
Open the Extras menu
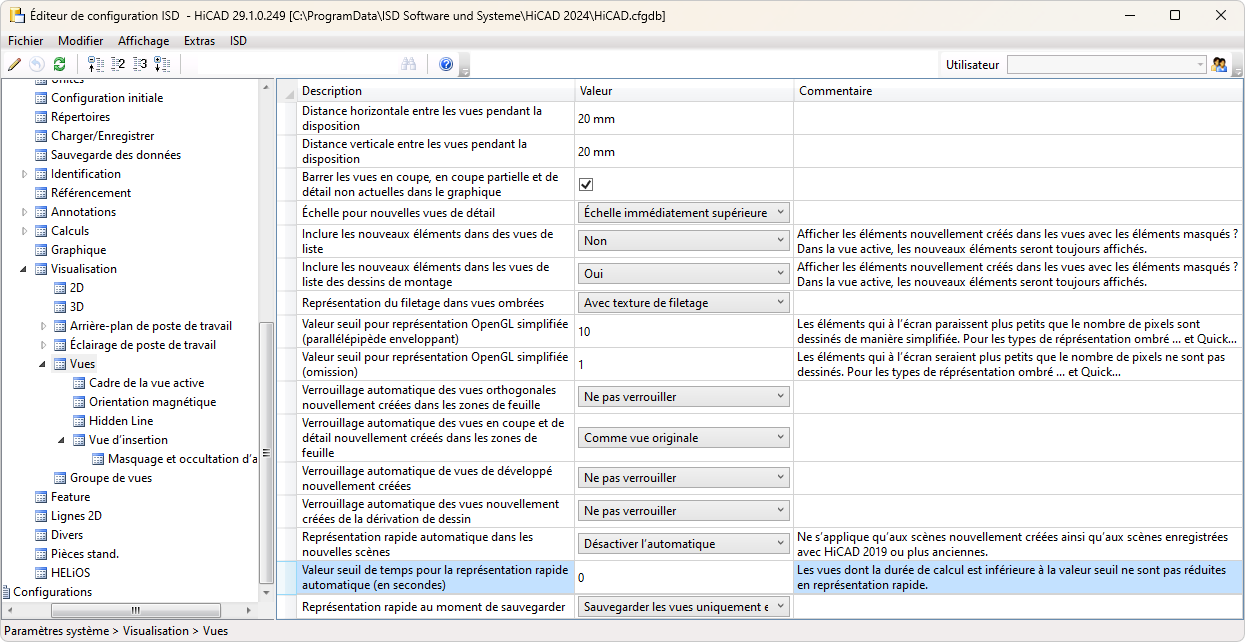(x=199, y=41)
